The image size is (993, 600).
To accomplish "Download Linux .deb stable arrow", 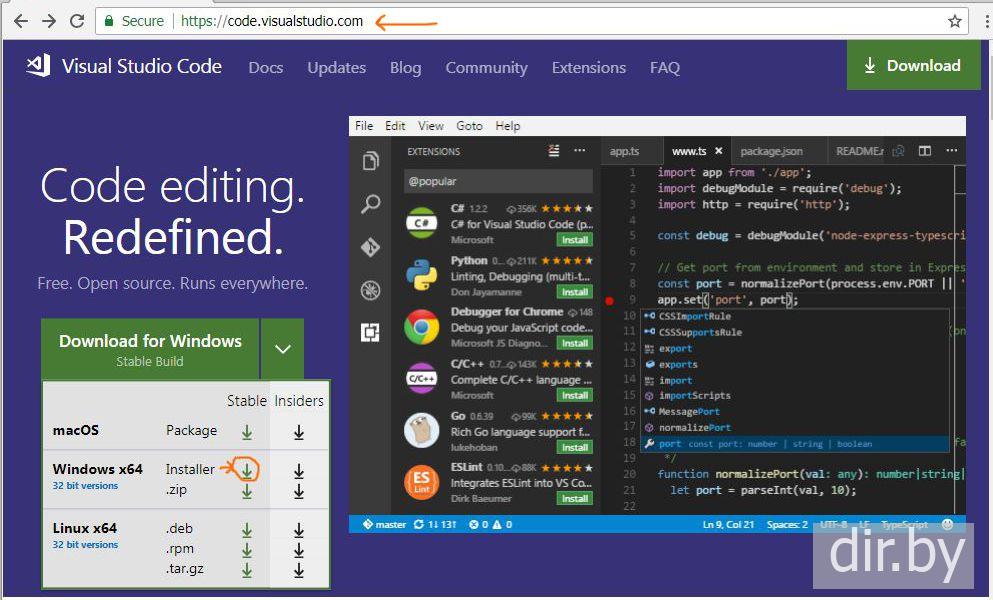I will tap(247, 529).
